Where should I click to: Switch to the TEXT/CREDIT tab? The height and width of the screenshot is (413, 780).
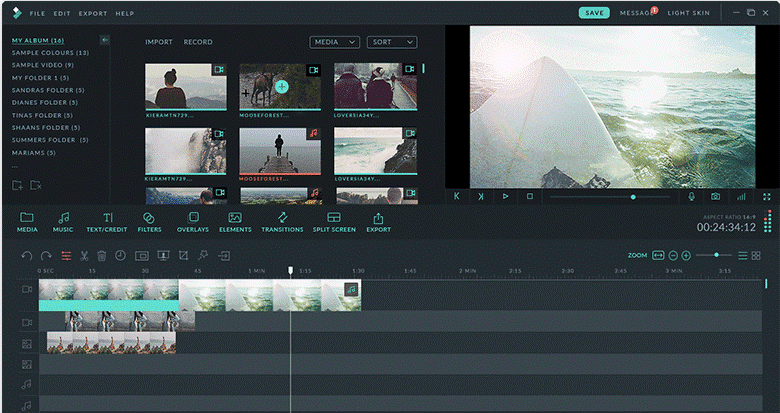click(x=107, y=222)
